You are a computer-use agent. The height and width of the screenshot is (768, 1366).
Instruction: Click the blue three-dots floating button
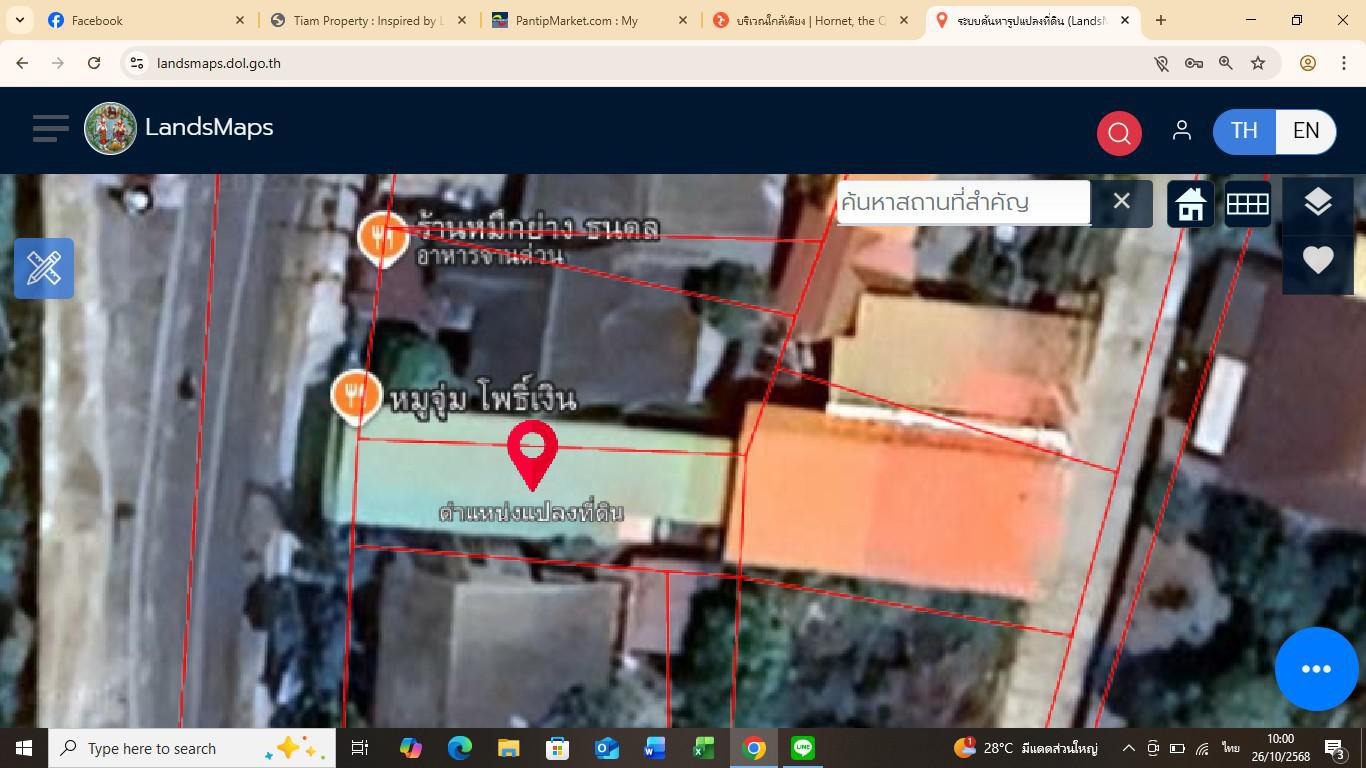click(x=1316, y=669)
